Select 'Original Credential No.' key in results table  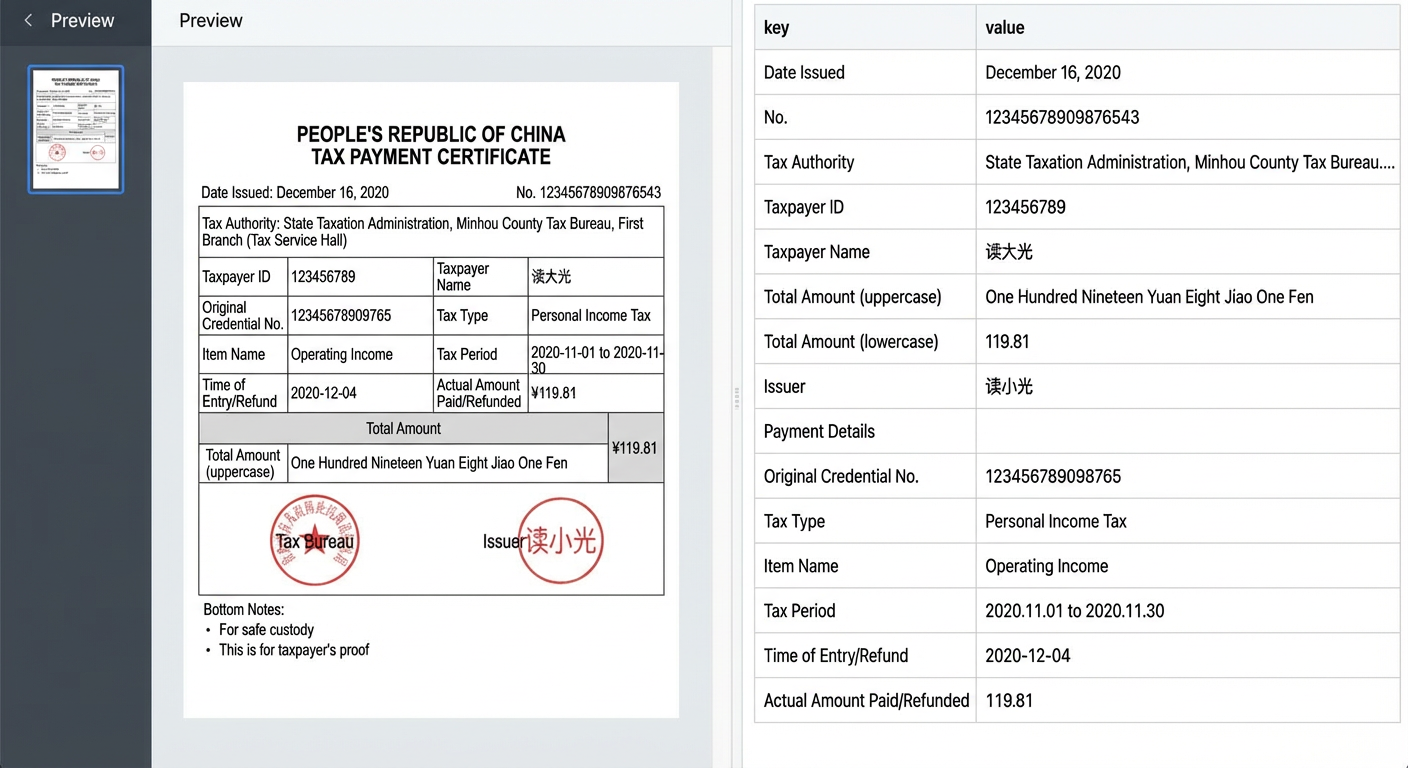[x=865, y=476]
